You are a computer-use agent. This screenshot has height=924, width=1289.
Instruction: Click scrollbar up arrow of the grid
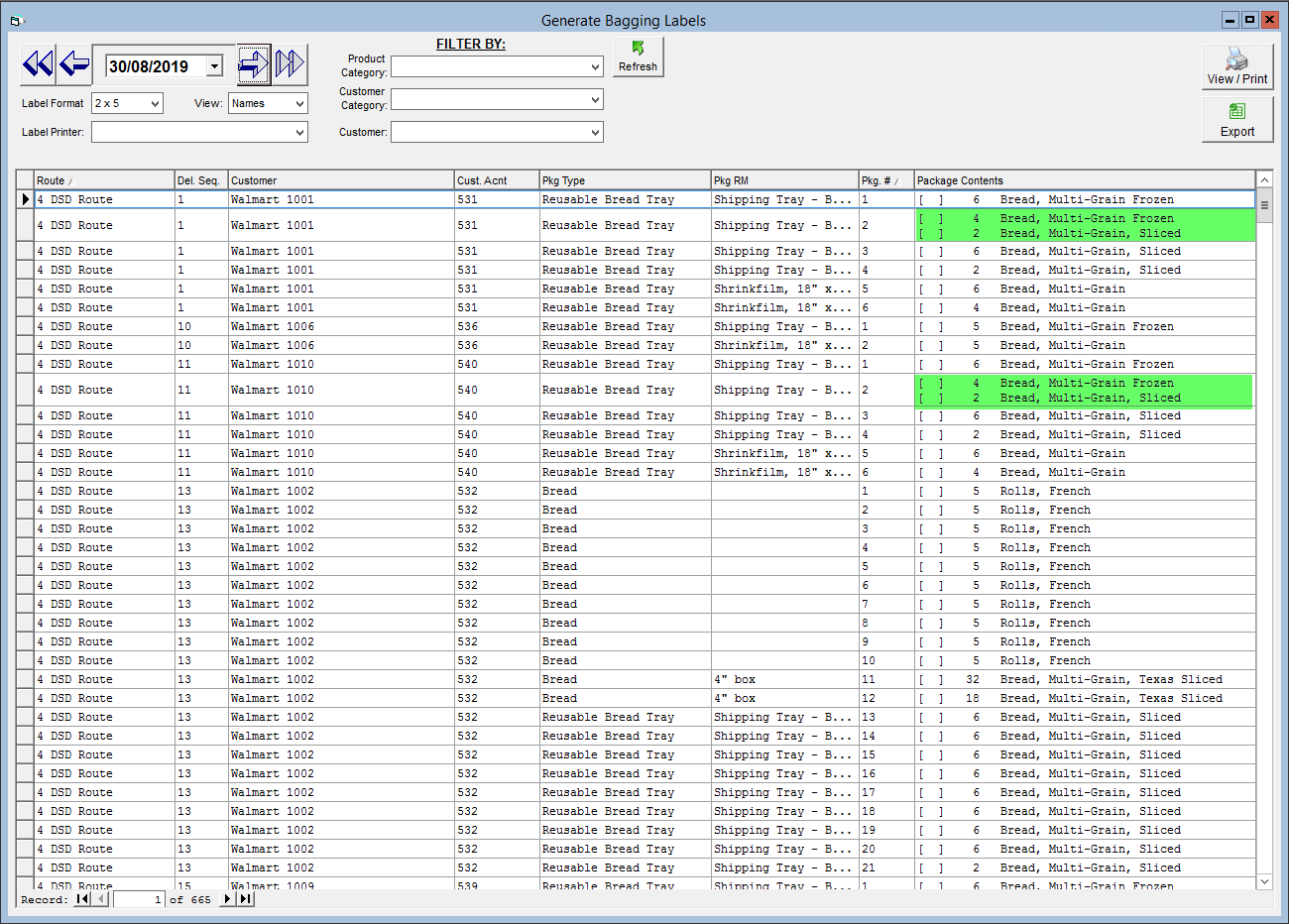pos(1264,179)
